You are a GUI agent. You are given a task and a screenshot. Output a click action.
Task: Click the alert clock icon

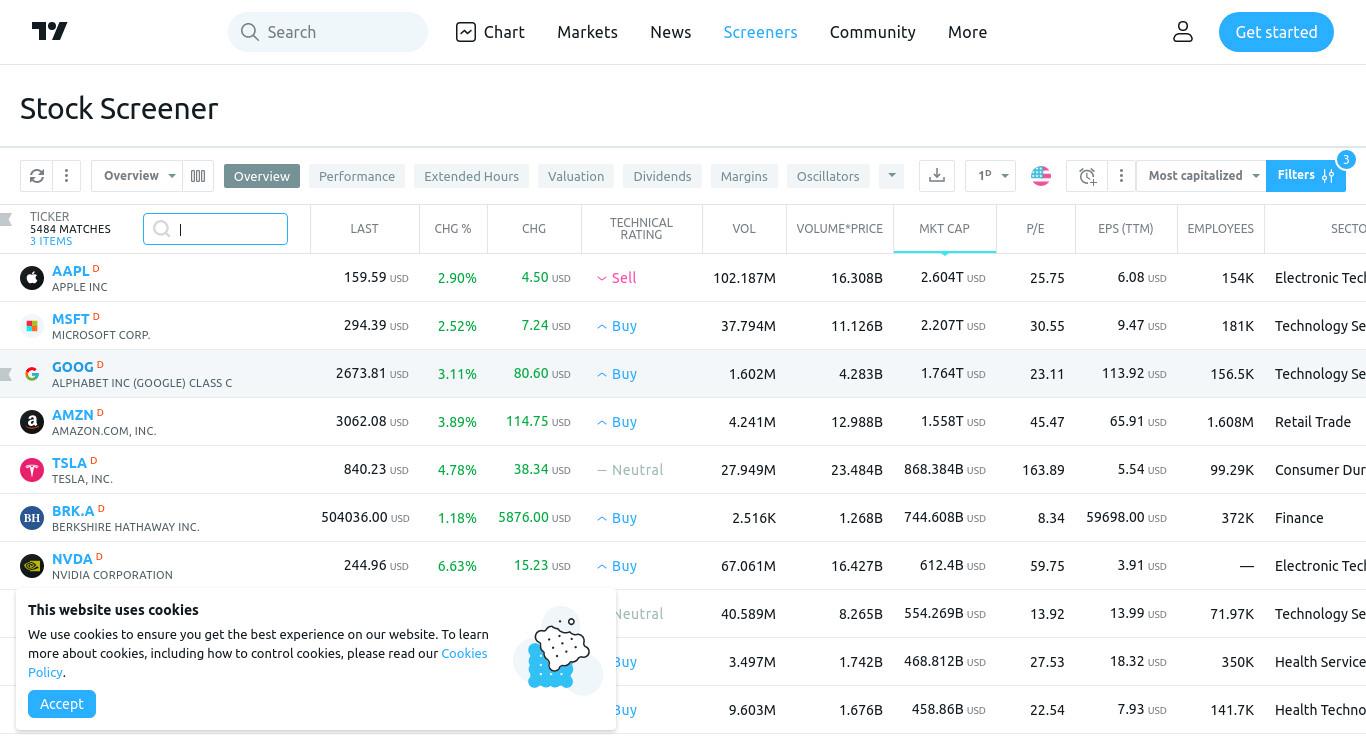click(x=1087, y=176)
